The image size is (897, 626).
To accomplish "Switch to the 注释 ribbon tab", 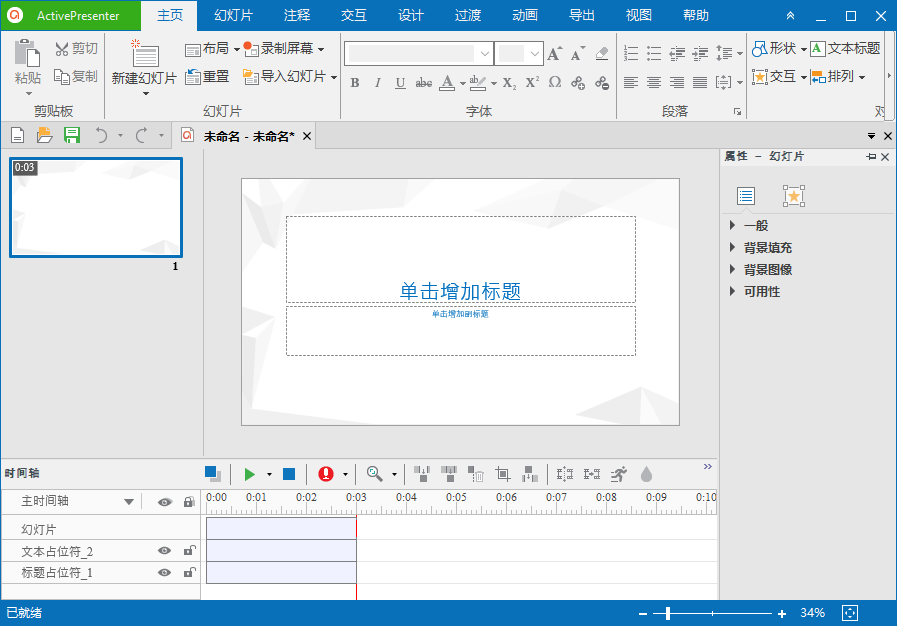I will [297, 15].
